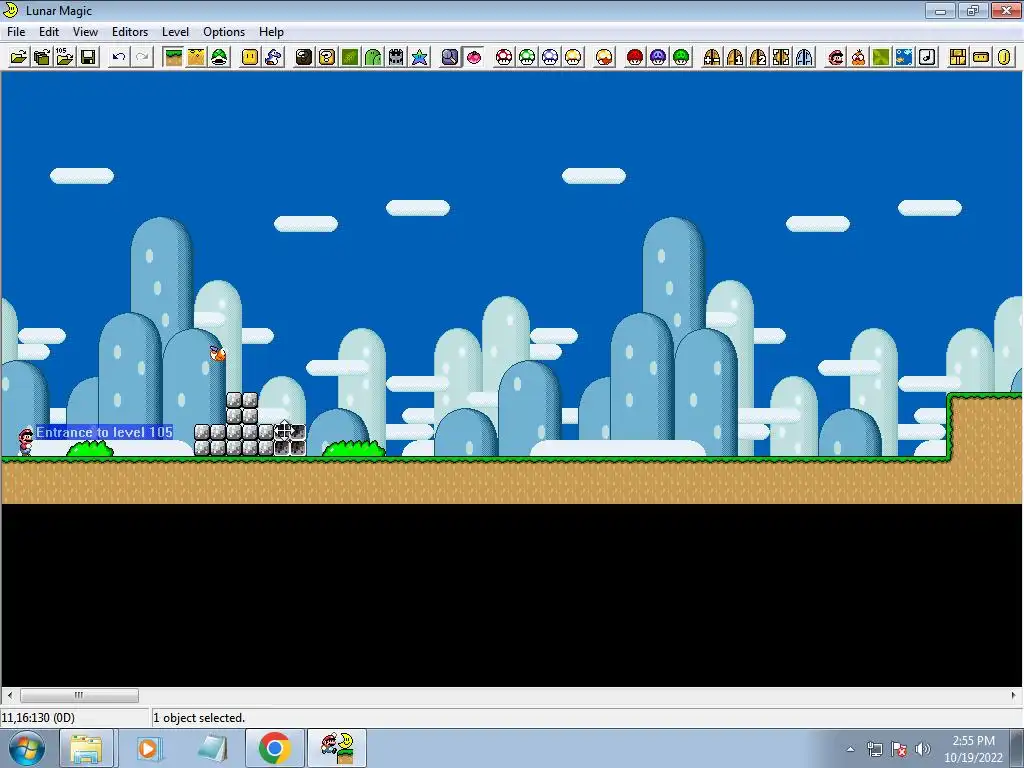Undo the last edit
Viewport: 1024px width, 768px height.
(119, 57)
